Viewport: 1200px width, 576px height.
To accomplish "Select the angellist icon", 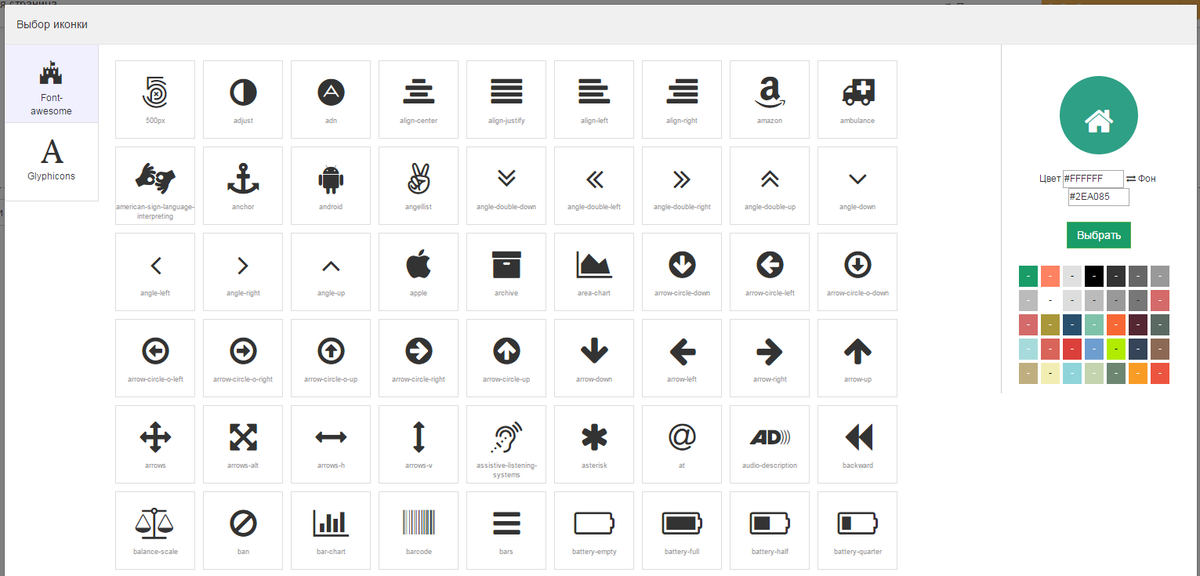I will (419, 185).
